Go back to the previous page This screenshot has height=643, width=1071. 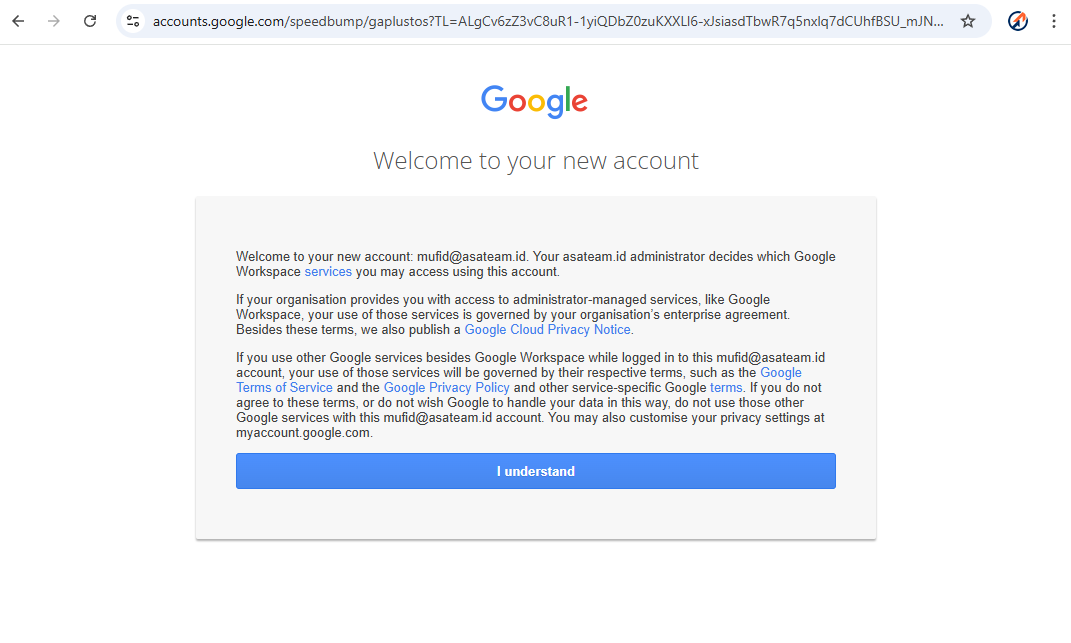(x=18, y=21)
